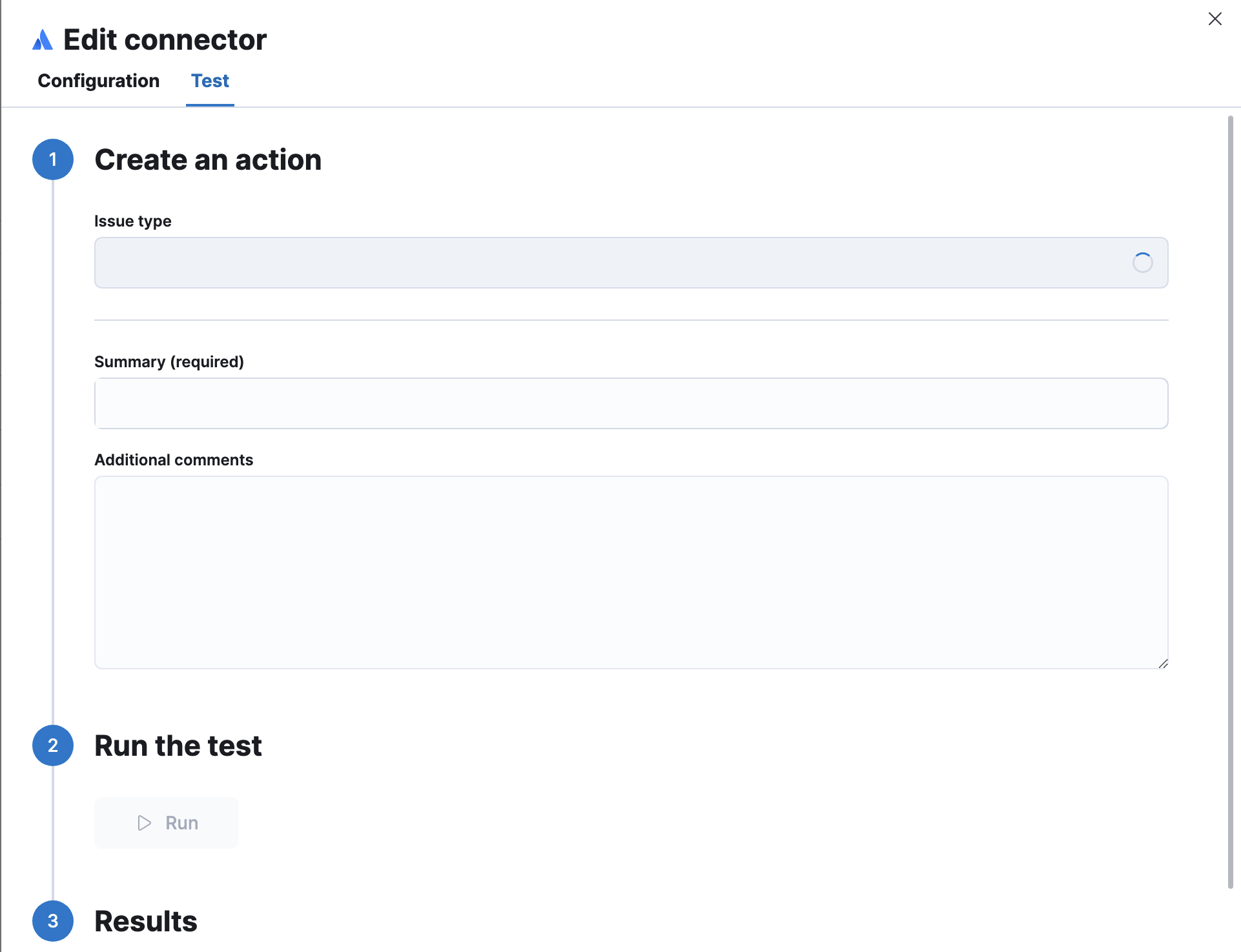Click the Summary required input field

pyautogui.click(x=631, y=403)
